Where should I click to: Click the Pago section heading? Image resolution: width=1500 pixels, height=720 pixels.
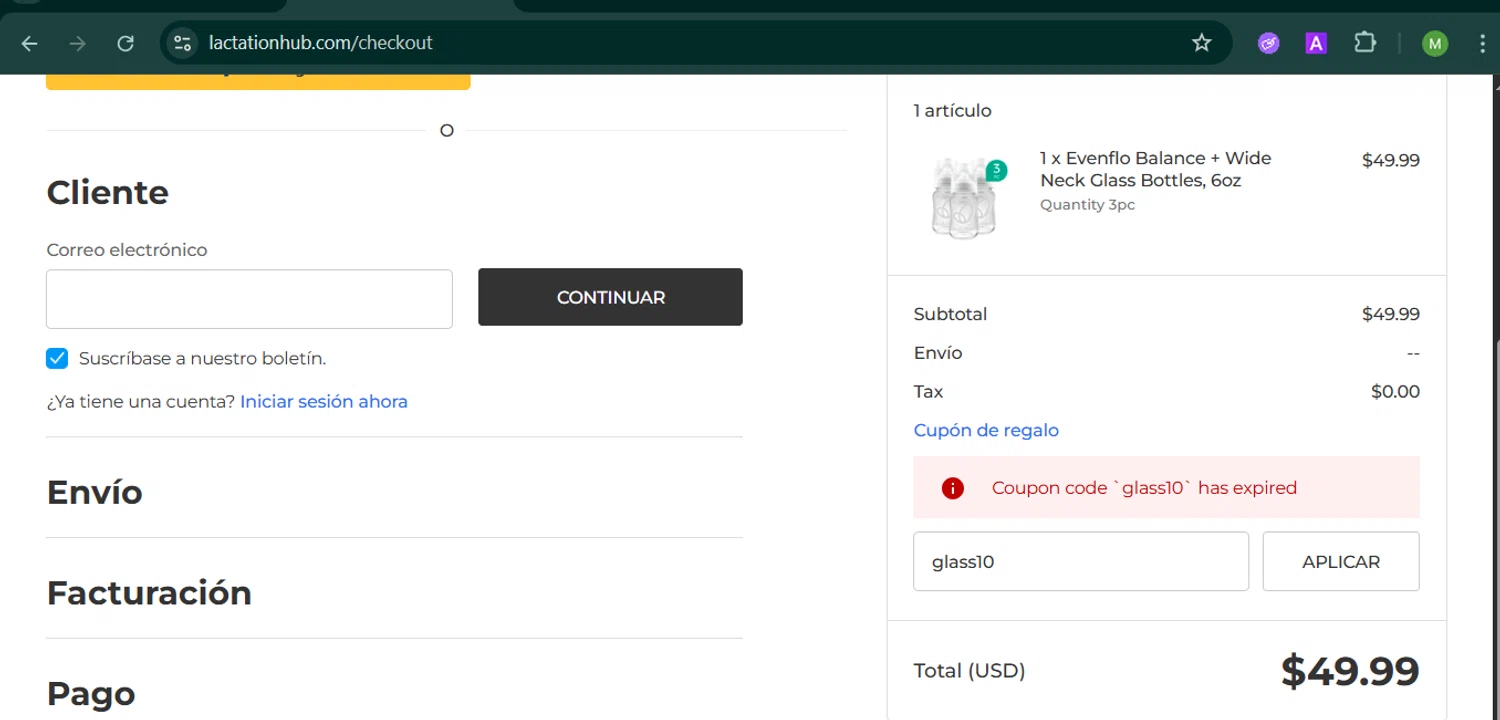pos(91,693)
